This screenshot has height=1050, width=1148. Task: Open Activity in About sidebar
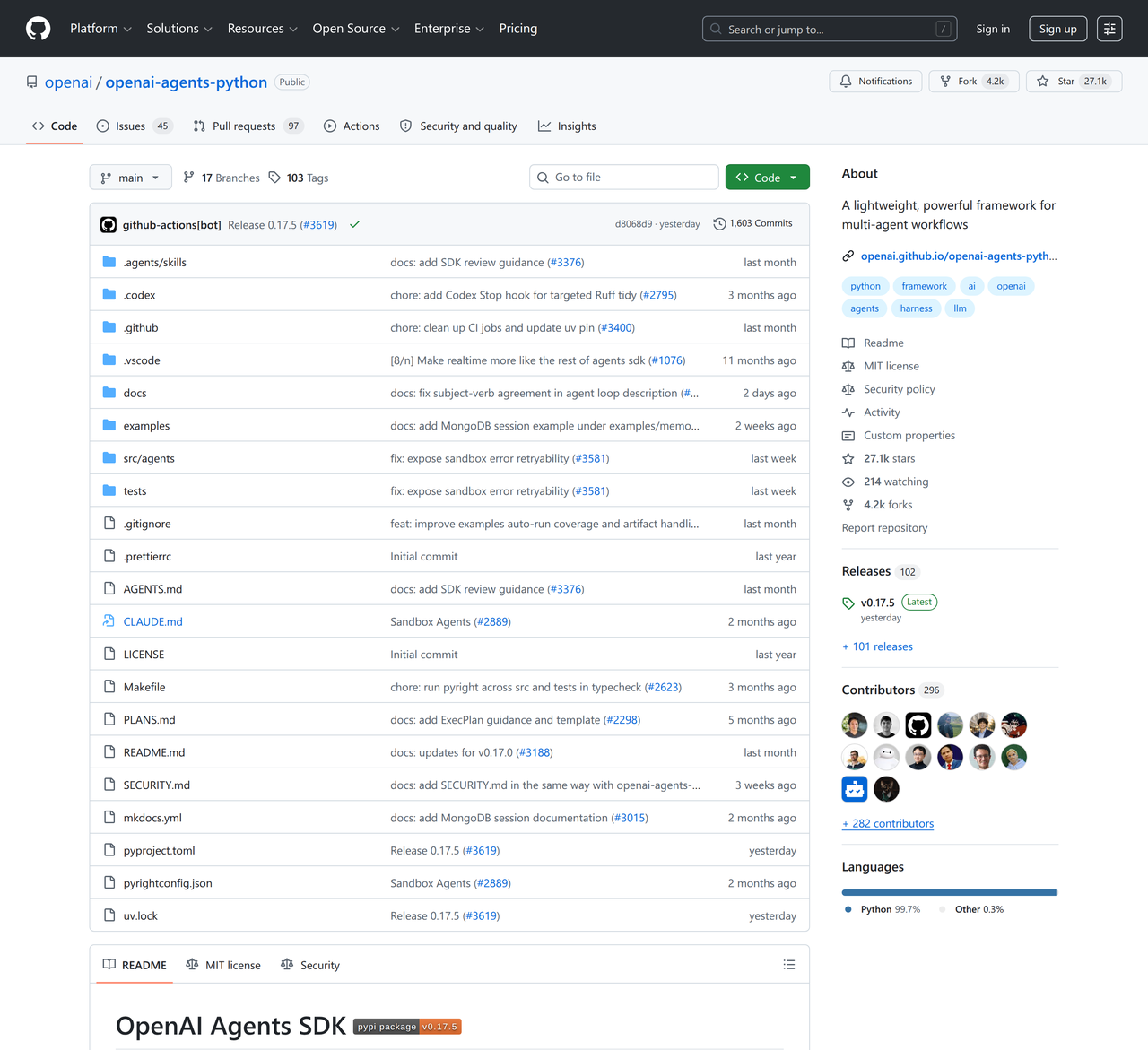(872, 412)
